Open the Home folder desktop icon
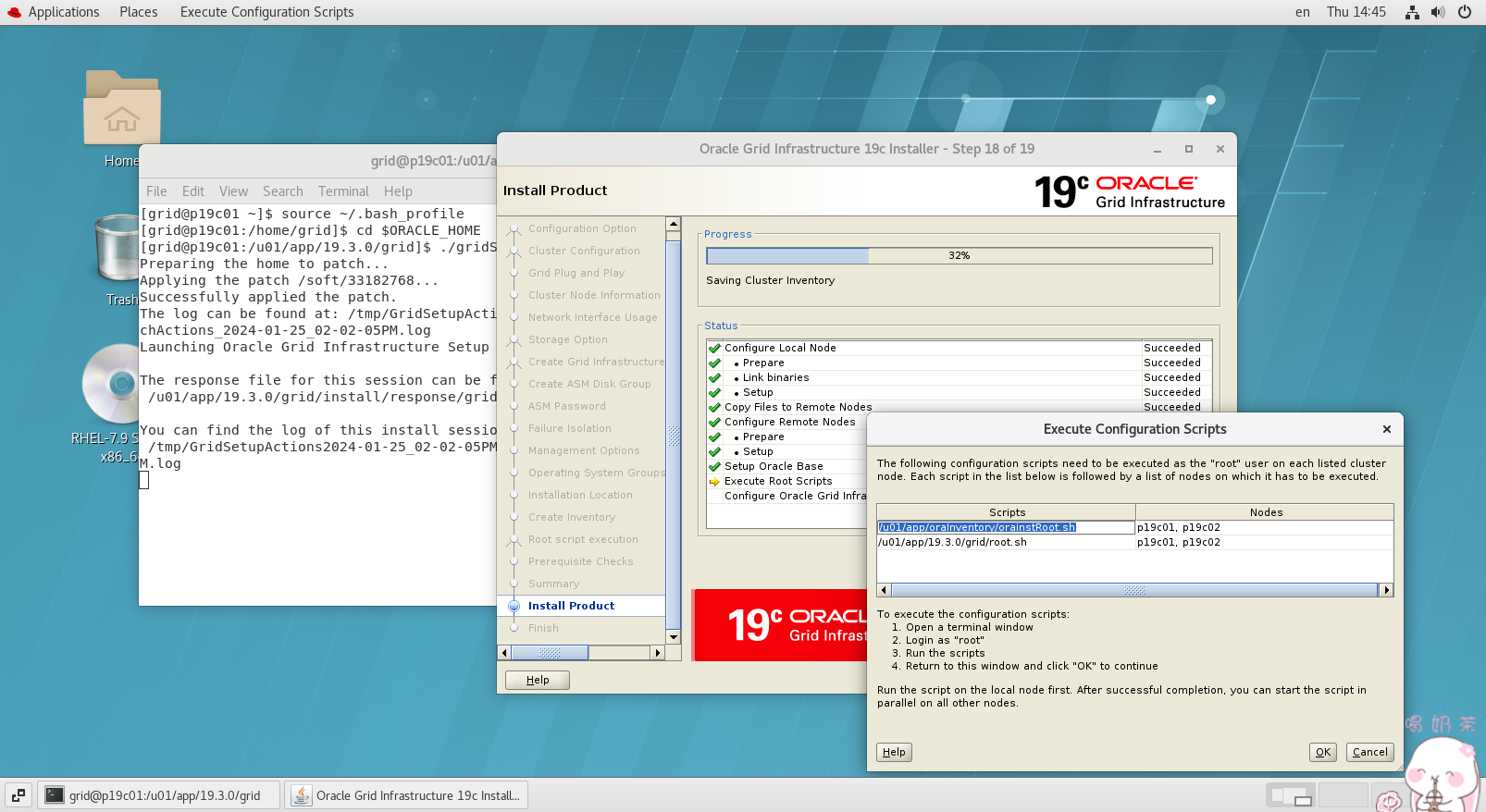The image size is (1486, 812). tap(121, 108)
